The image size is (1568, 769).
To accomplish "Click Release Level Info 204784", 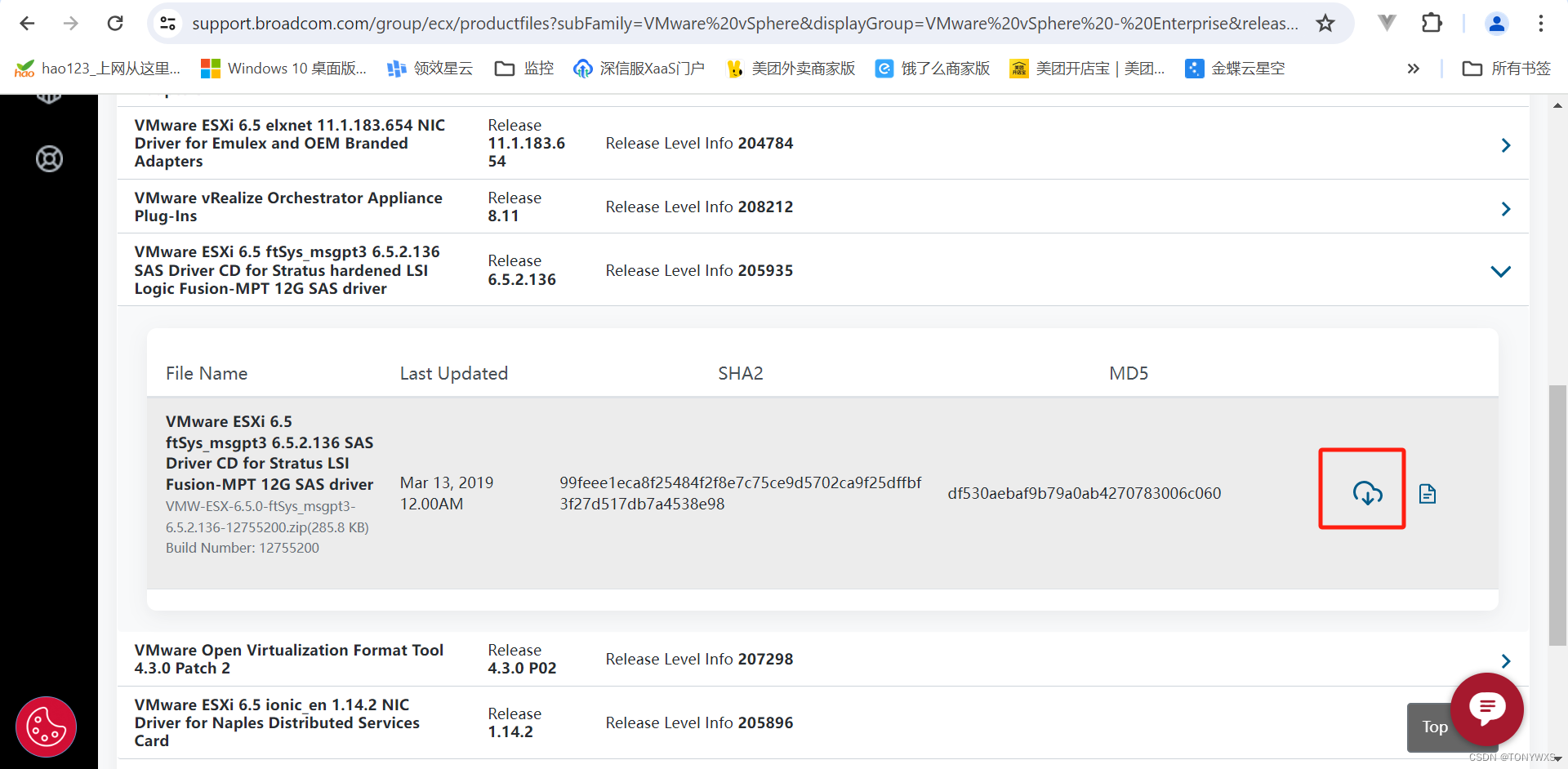I will pos(699,143).
